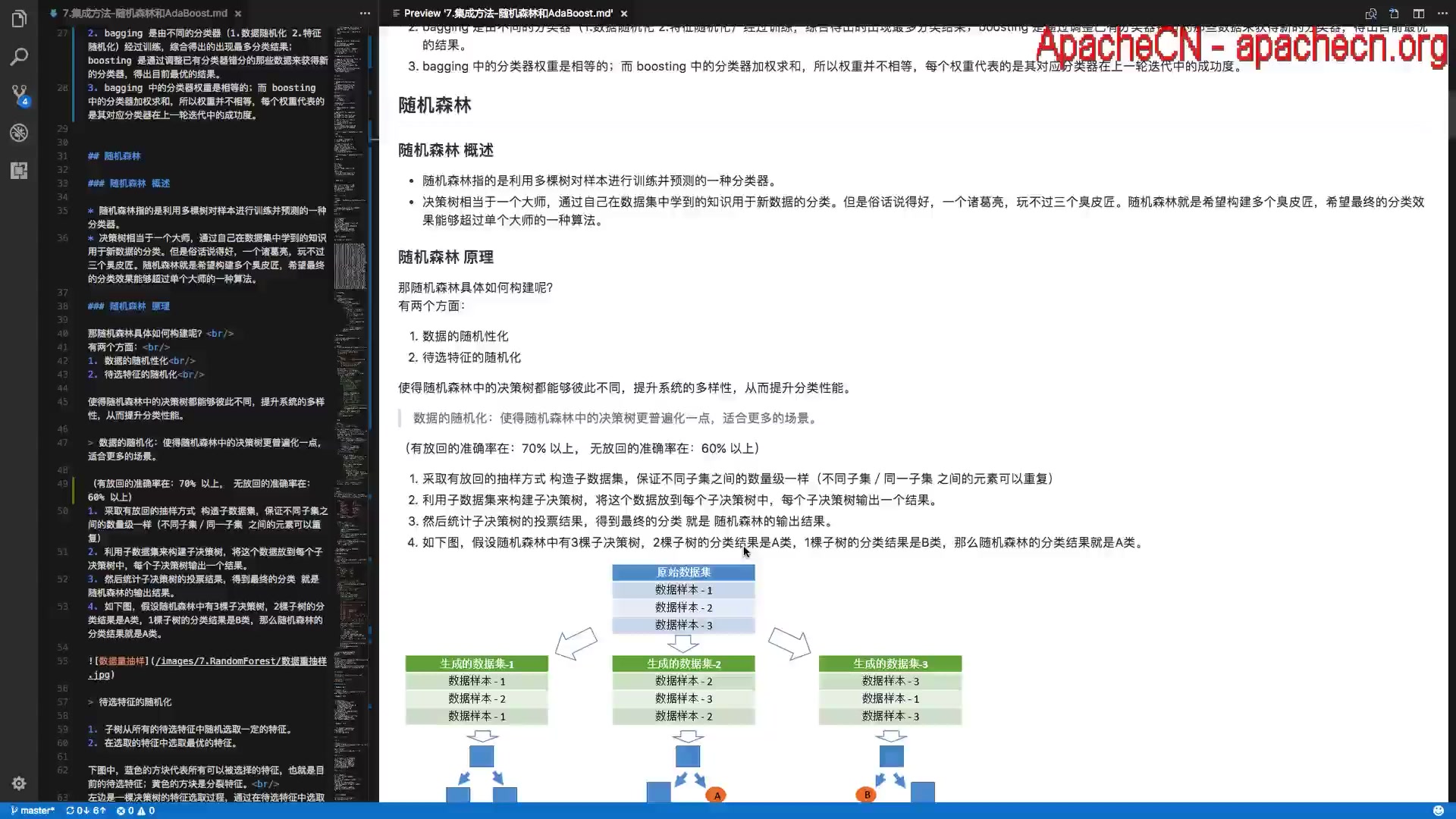Viewport: 1456px width, 819px height.
Task: Open the Extensions view in the activity bar
Action: coord(19,171)
